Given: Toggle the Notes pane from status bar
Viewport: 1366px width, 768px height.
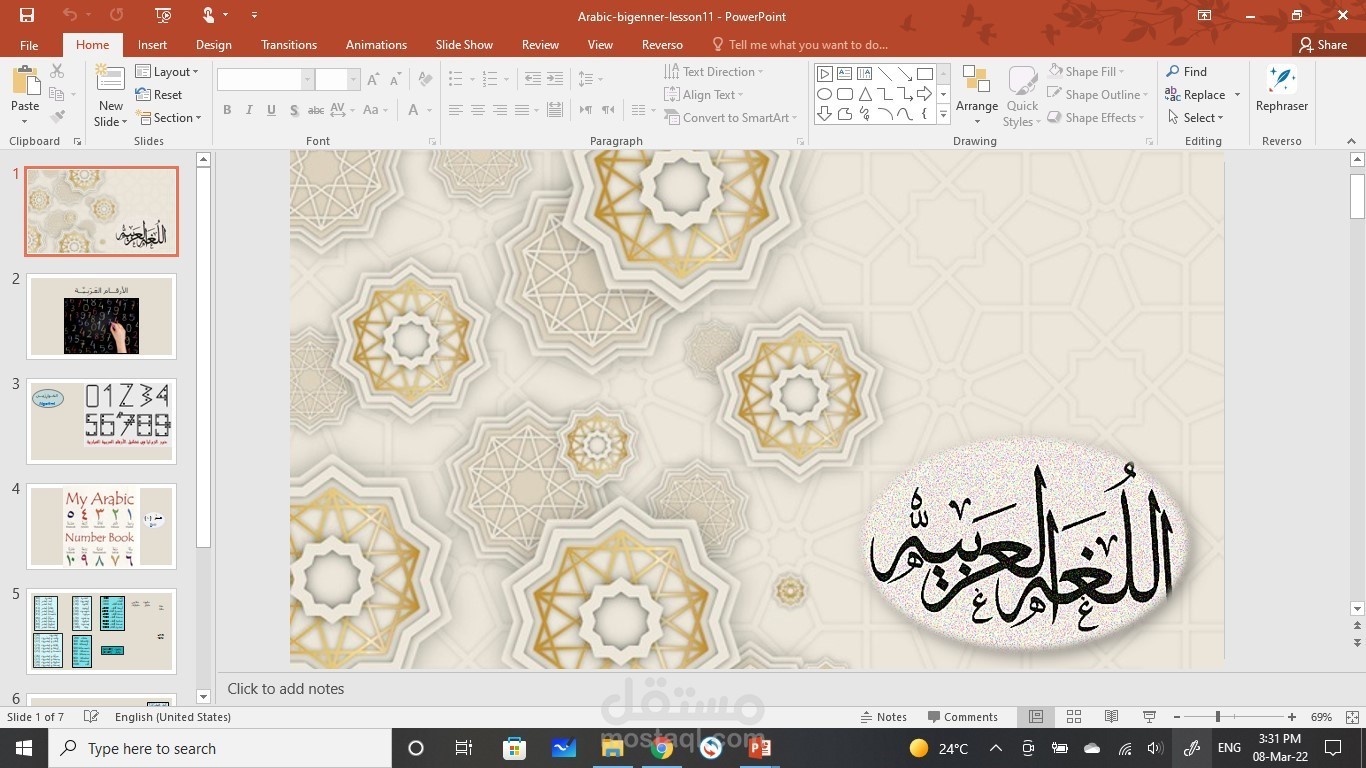Looking at the screenshot, I should [x=884, y=717].
